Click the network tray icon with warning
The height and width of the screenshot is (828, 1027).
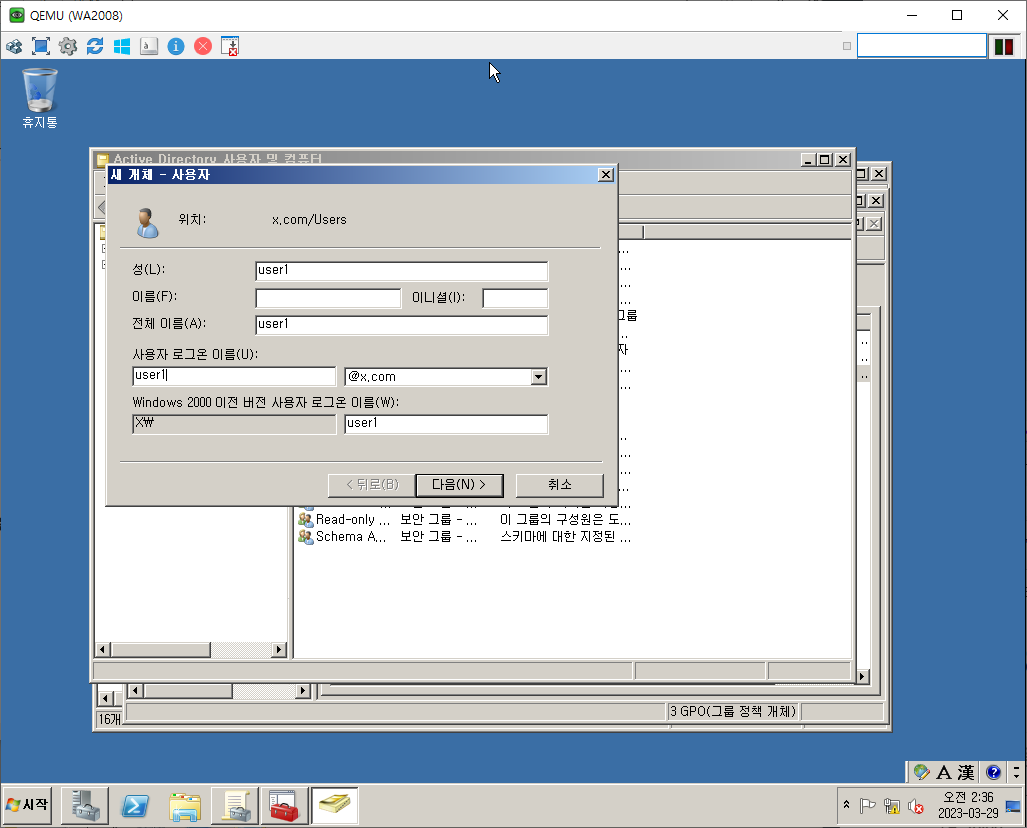891,806
